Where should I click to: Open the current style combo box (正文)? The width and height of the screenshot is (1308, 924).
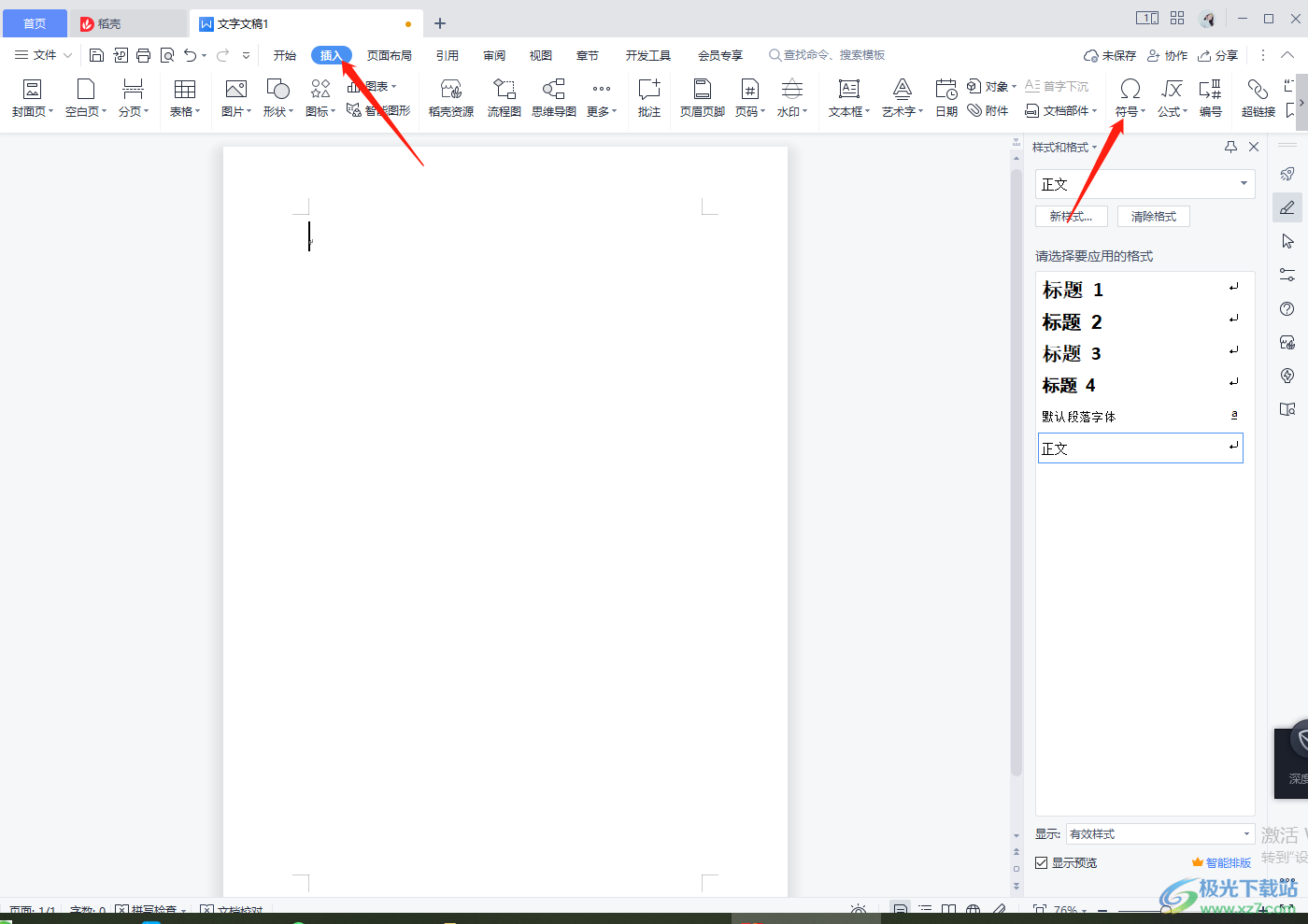1144,184
